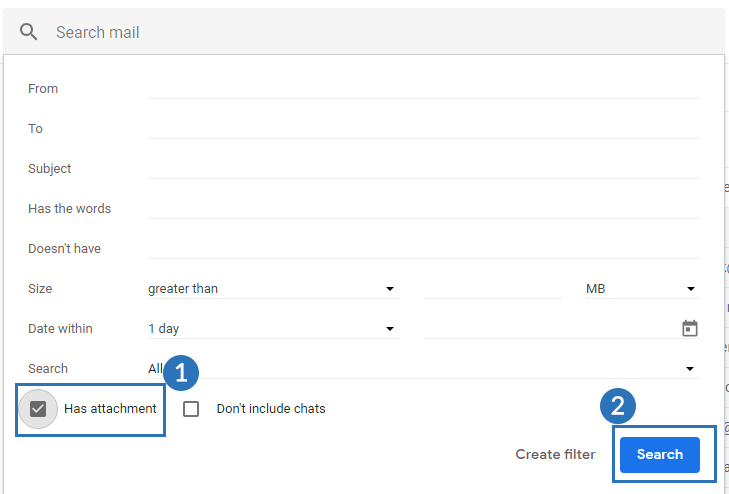This screenshot has height=494, width=729.
Task: Click the Doesn't have input field
Action: tap(423, 248)
